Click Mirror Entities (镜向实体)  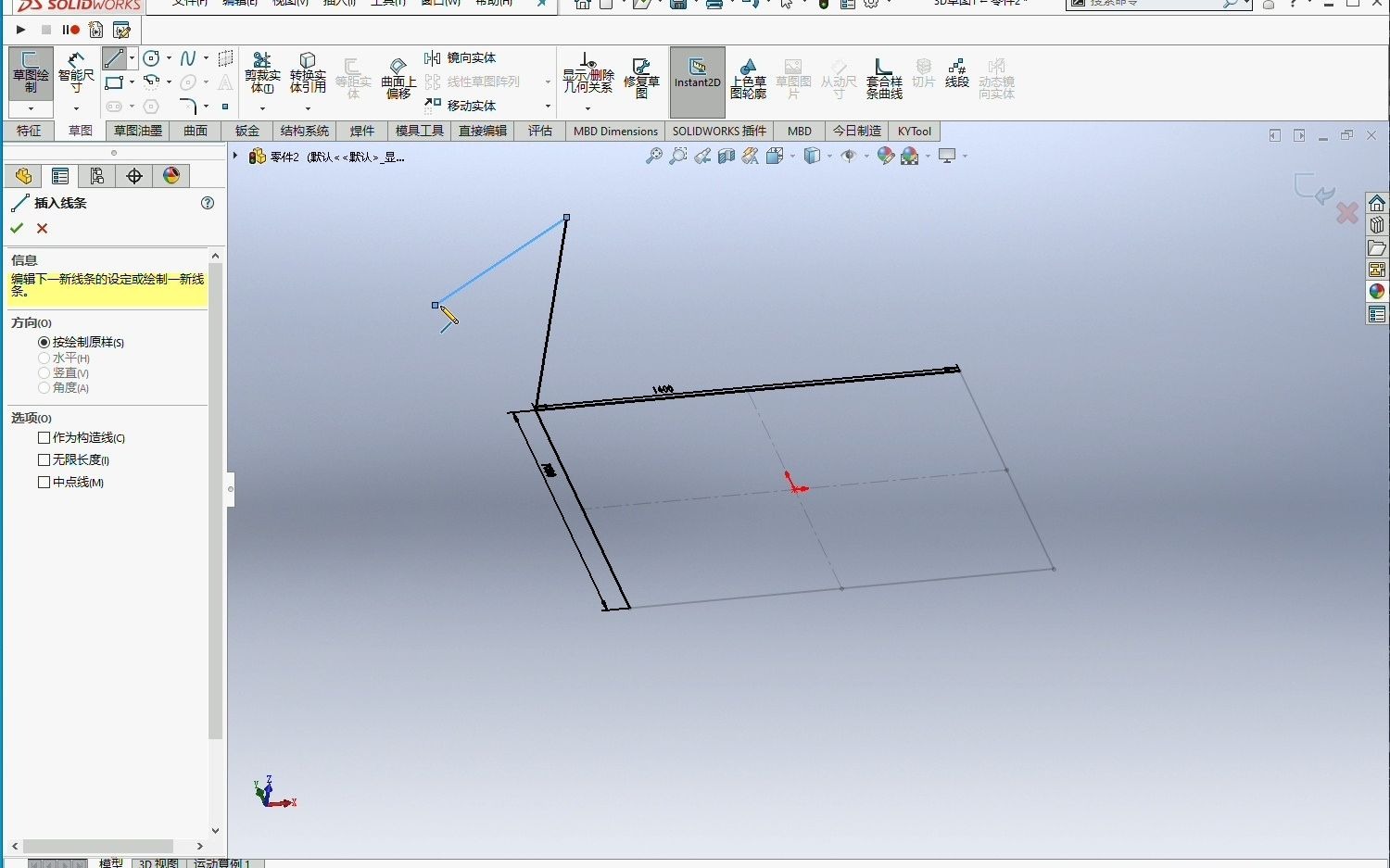[461, 57]
